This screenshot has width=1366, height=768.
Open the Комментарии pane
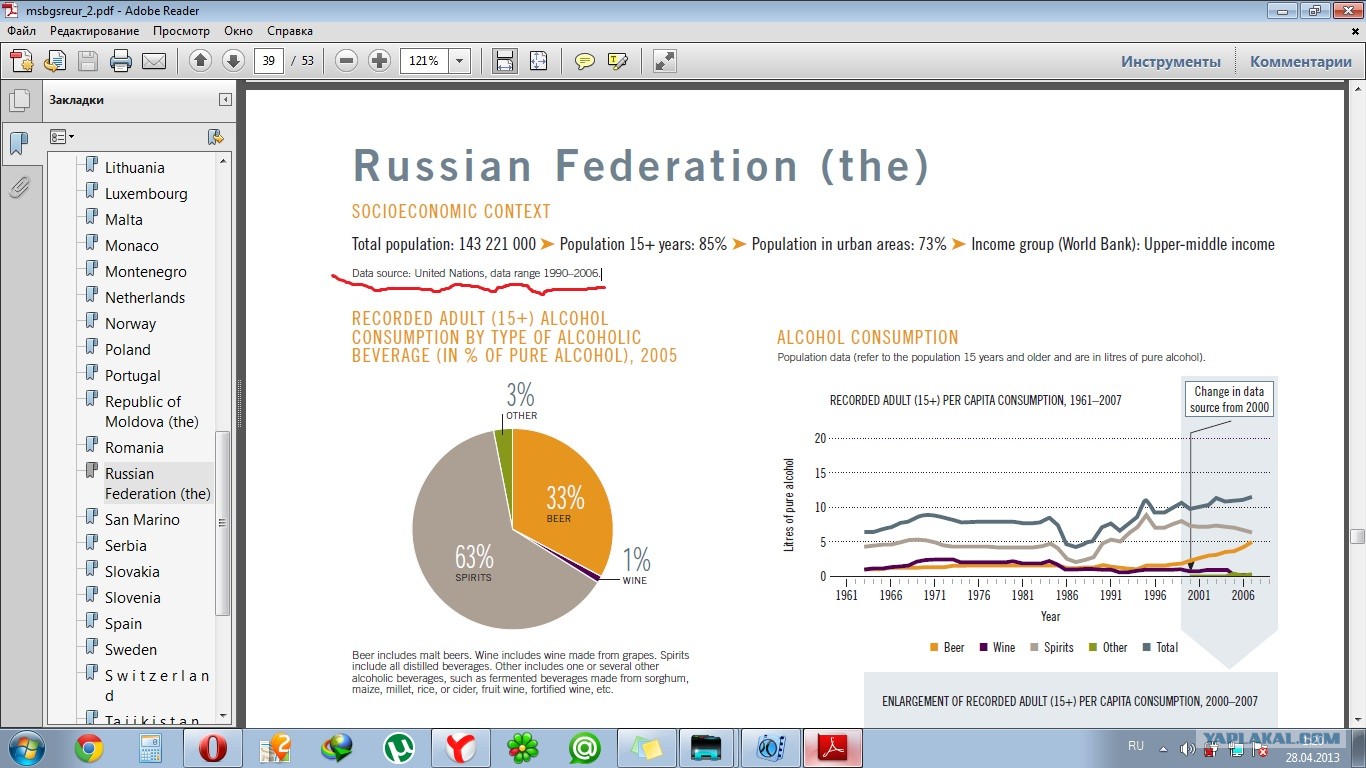click(1301, 61)
